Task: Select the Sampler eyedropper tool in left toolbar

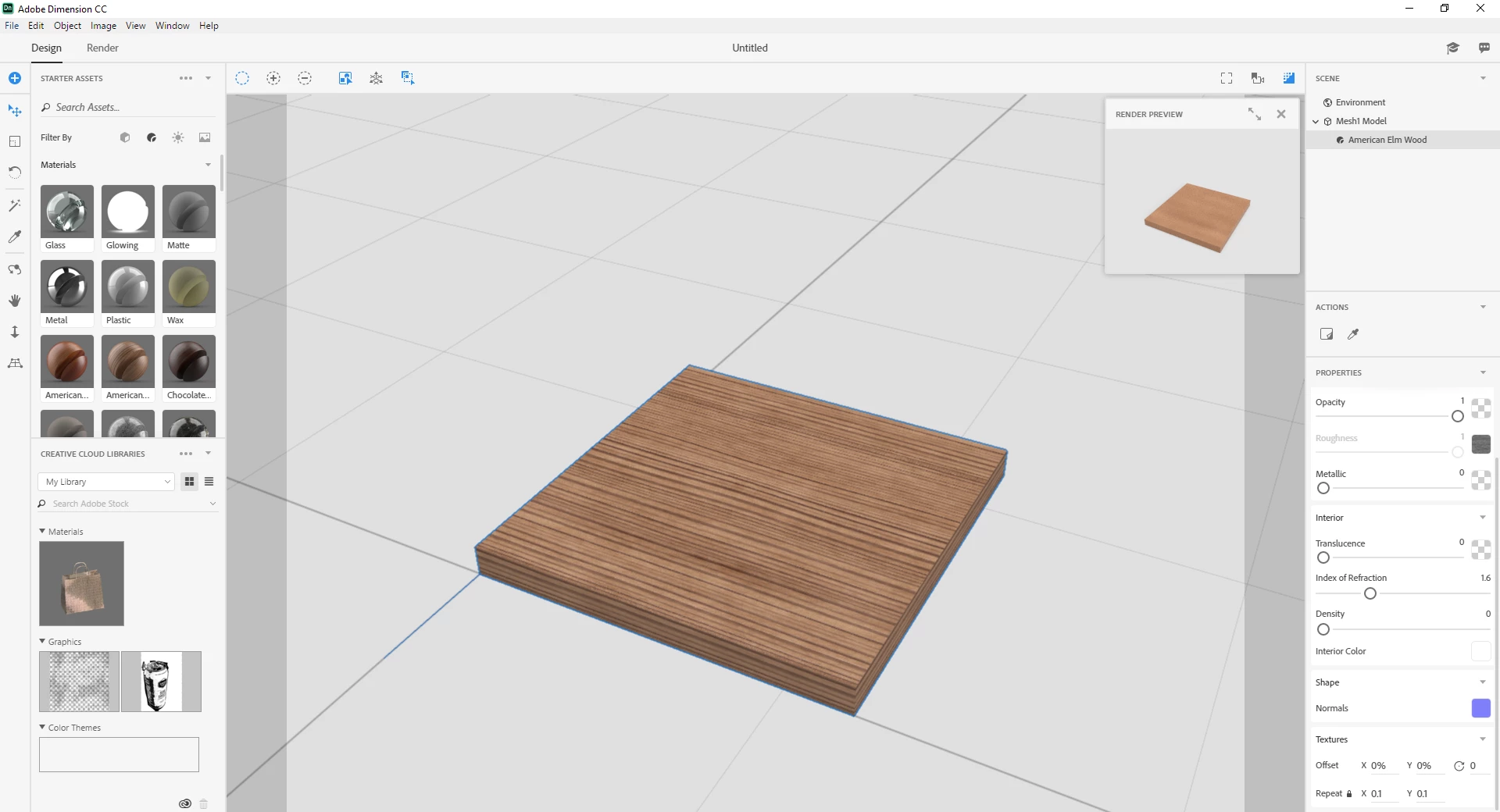Action: [15, 237]
